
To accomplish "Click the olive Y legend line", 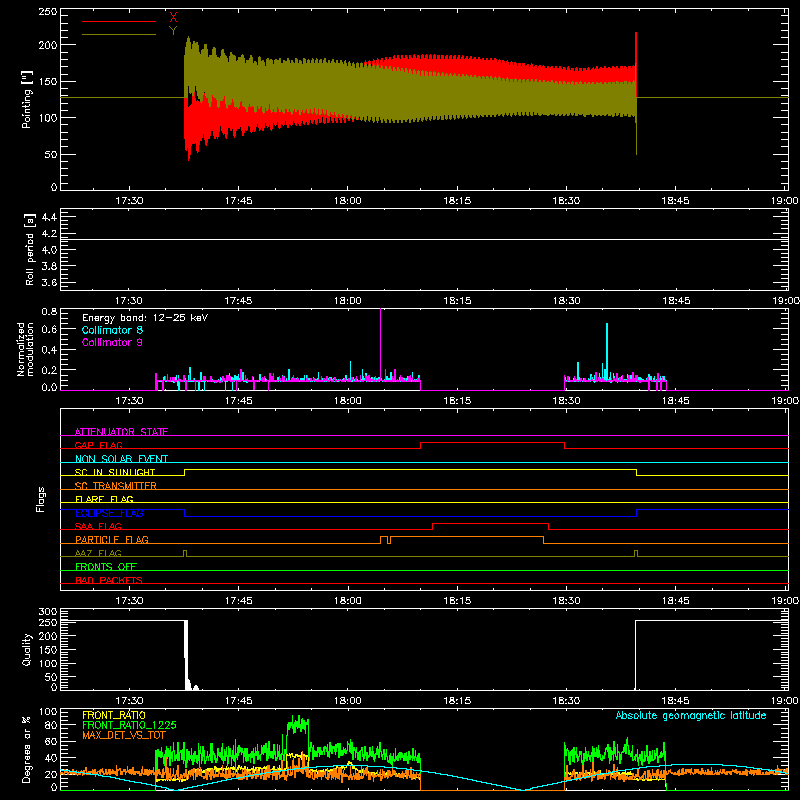I will coord(119,35).
